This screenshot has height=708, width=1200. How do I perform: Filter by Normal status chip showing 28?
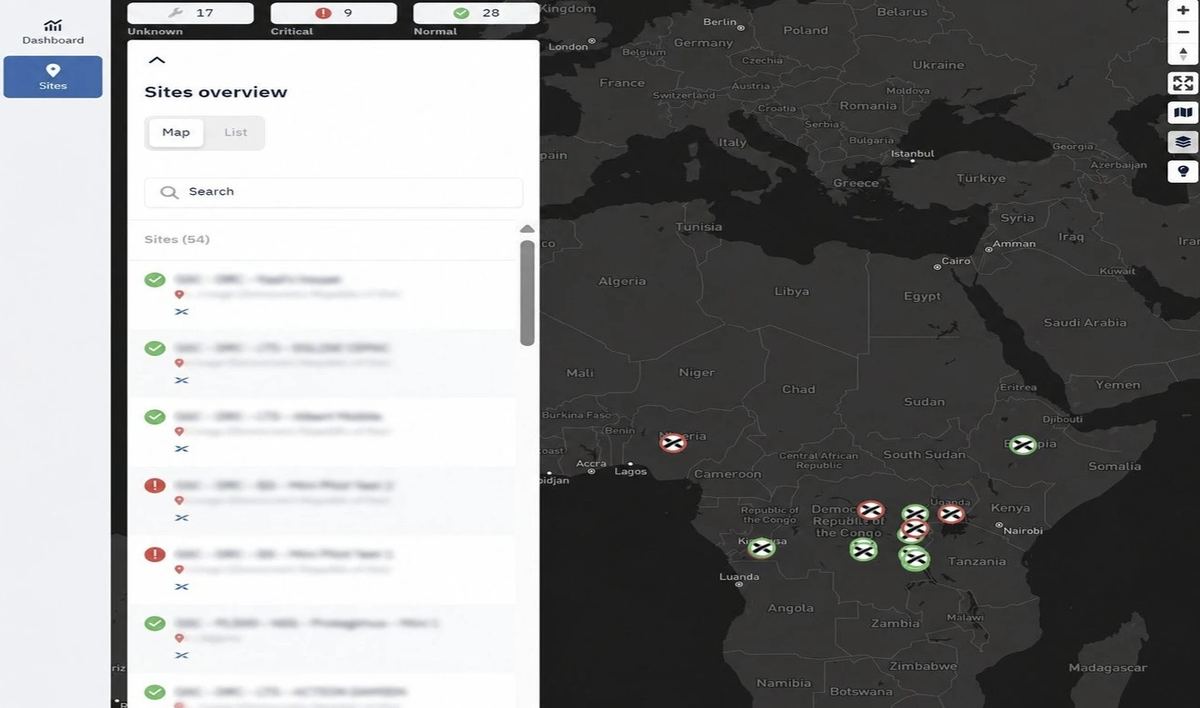point(476,13)
